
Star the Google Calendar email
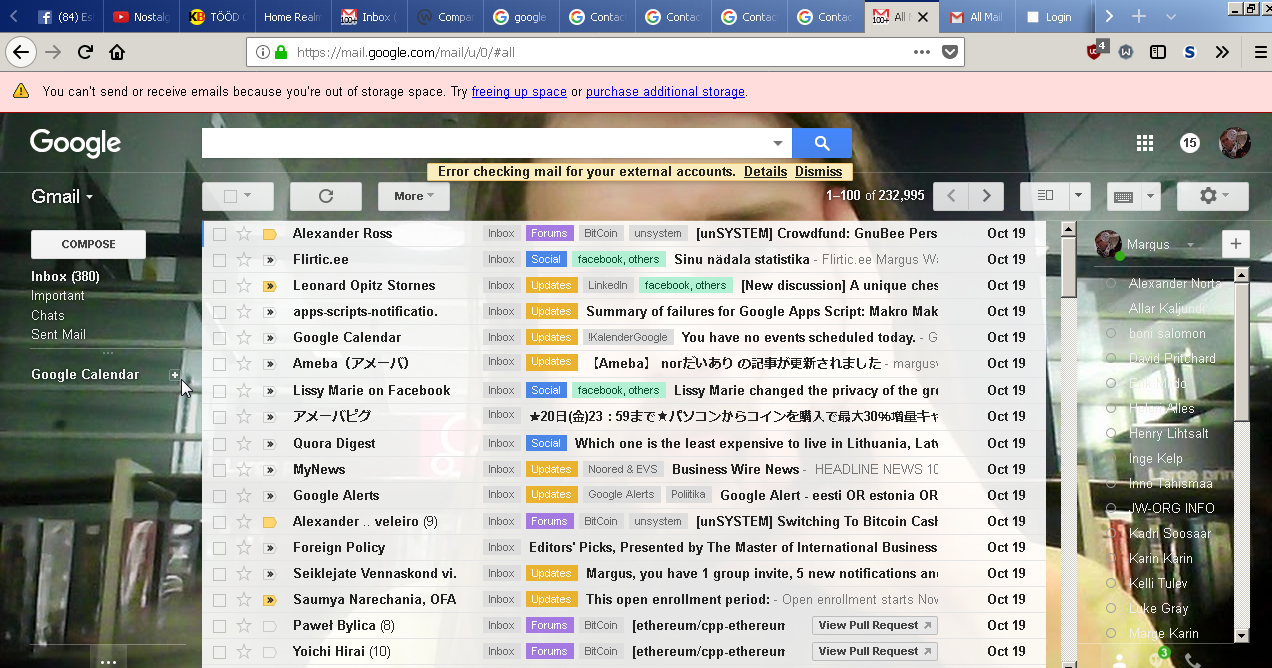[x=244, y=338]
